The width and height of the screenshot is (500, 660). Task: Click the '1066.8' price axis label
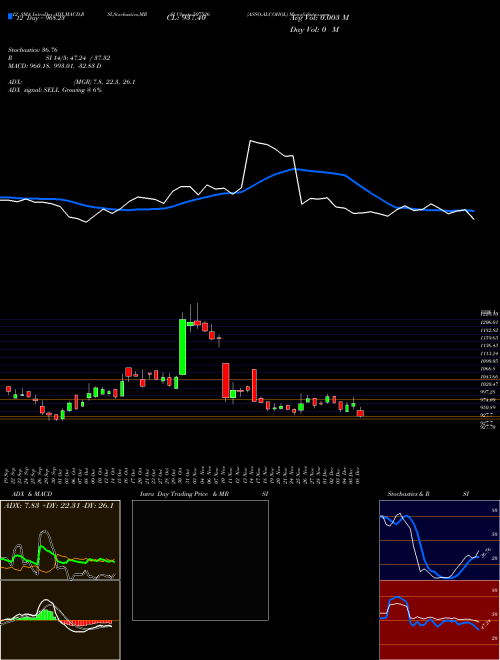click(x=490, y=369)
